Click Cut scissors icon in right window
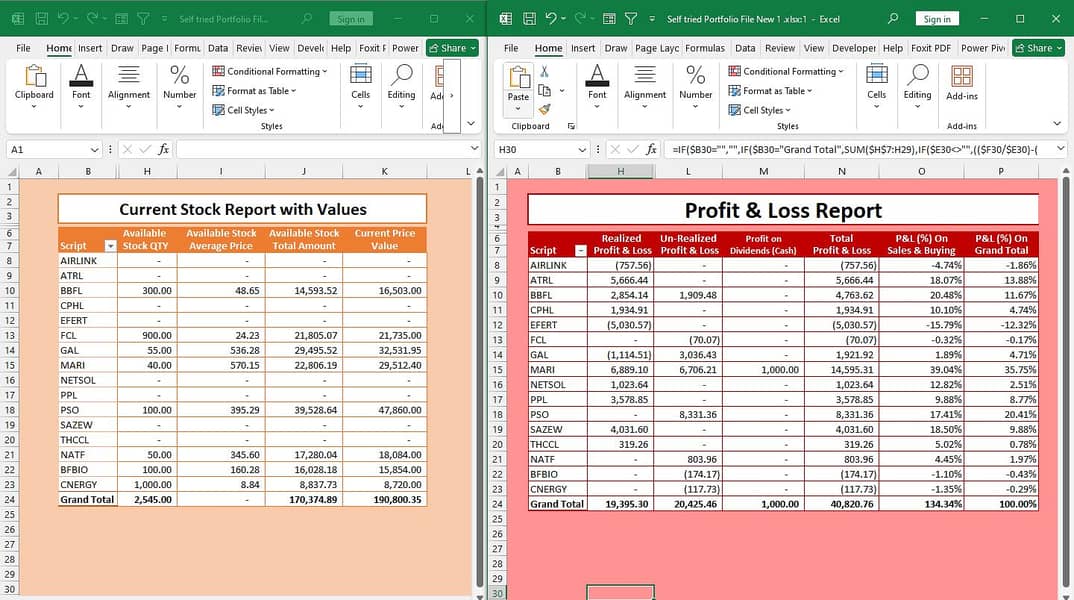The width and height of the screenshot is (1074, 600). pyautogui.click(x=545, y=71)
